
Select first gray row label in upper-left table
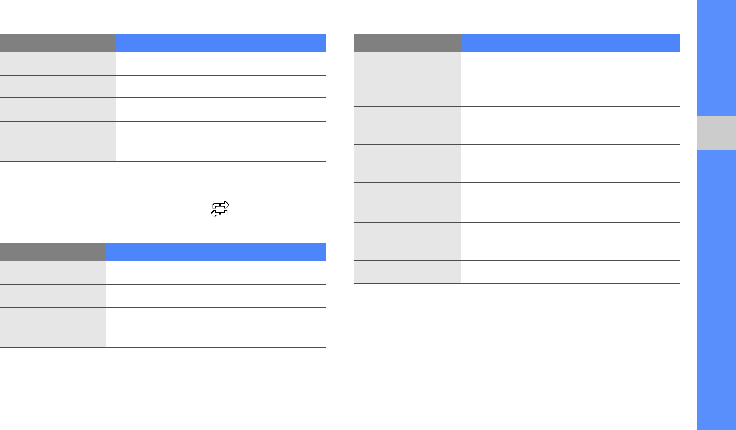point(58,63)
